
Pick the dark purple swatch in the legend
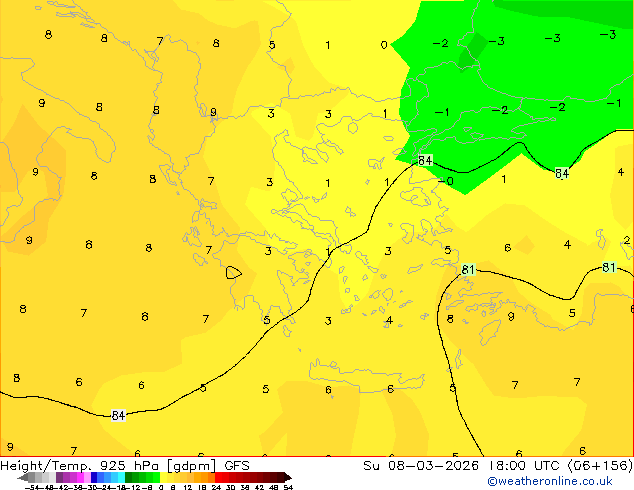click(59, 477)
